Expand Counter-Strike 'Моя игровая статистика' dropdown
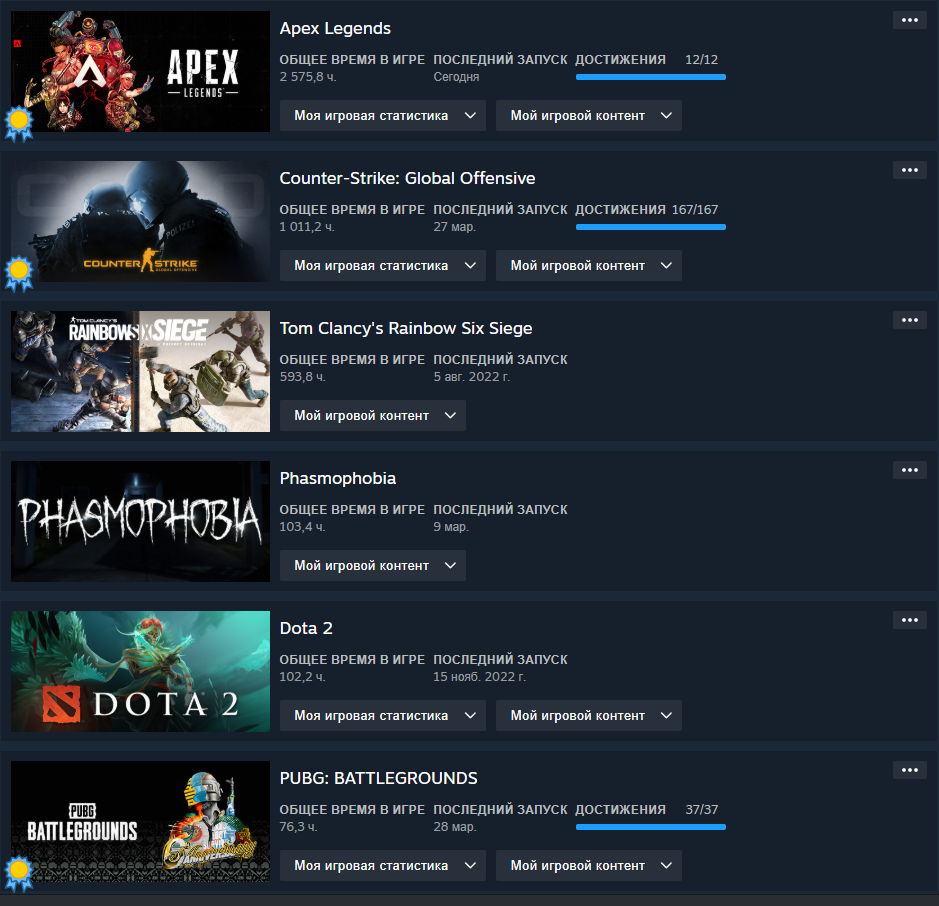 tap(383, 265)
